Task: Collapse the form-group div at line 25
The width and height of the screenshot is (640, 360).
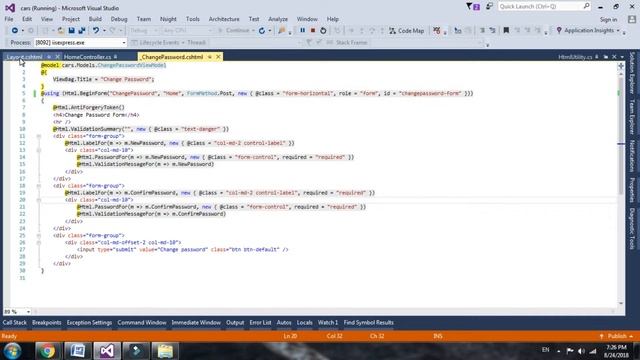Action: tap(39, 236)
